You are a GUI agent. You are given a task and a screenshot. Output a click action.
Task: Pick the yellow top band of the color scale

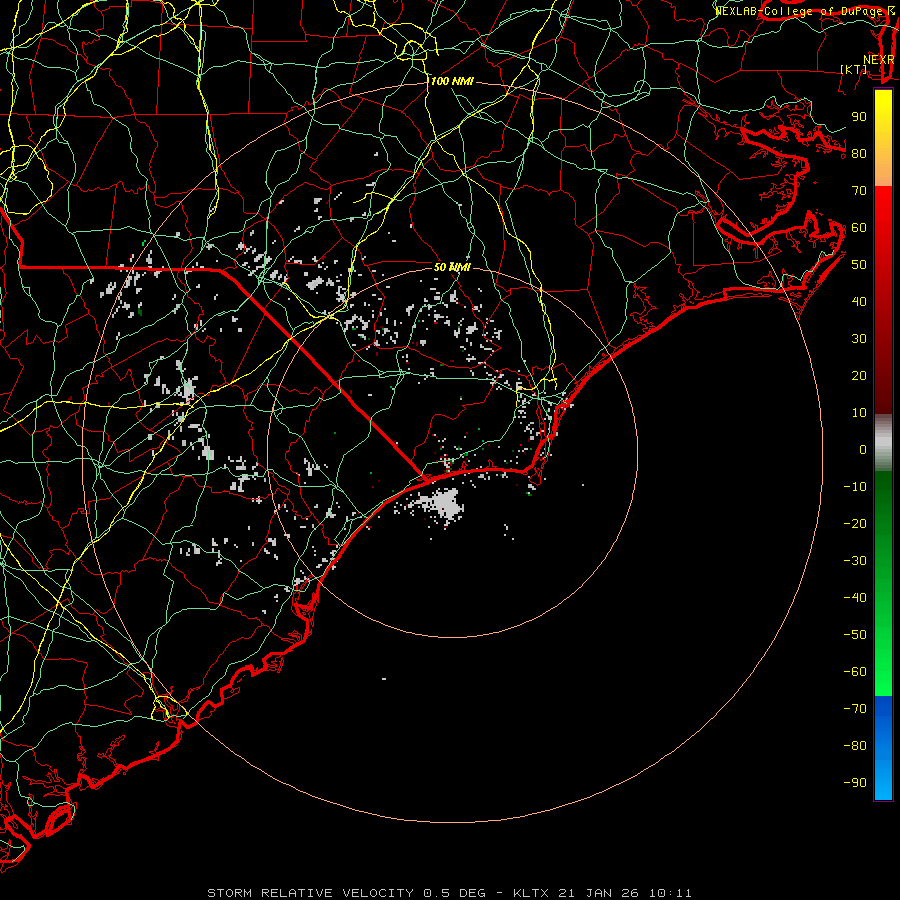883,138
